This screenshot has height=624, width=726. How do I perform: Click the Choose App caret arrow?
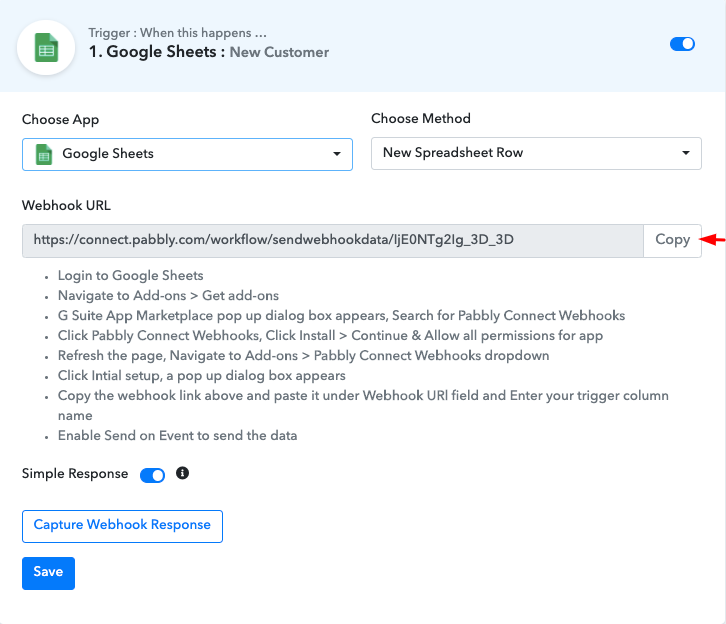coord(337,154)
